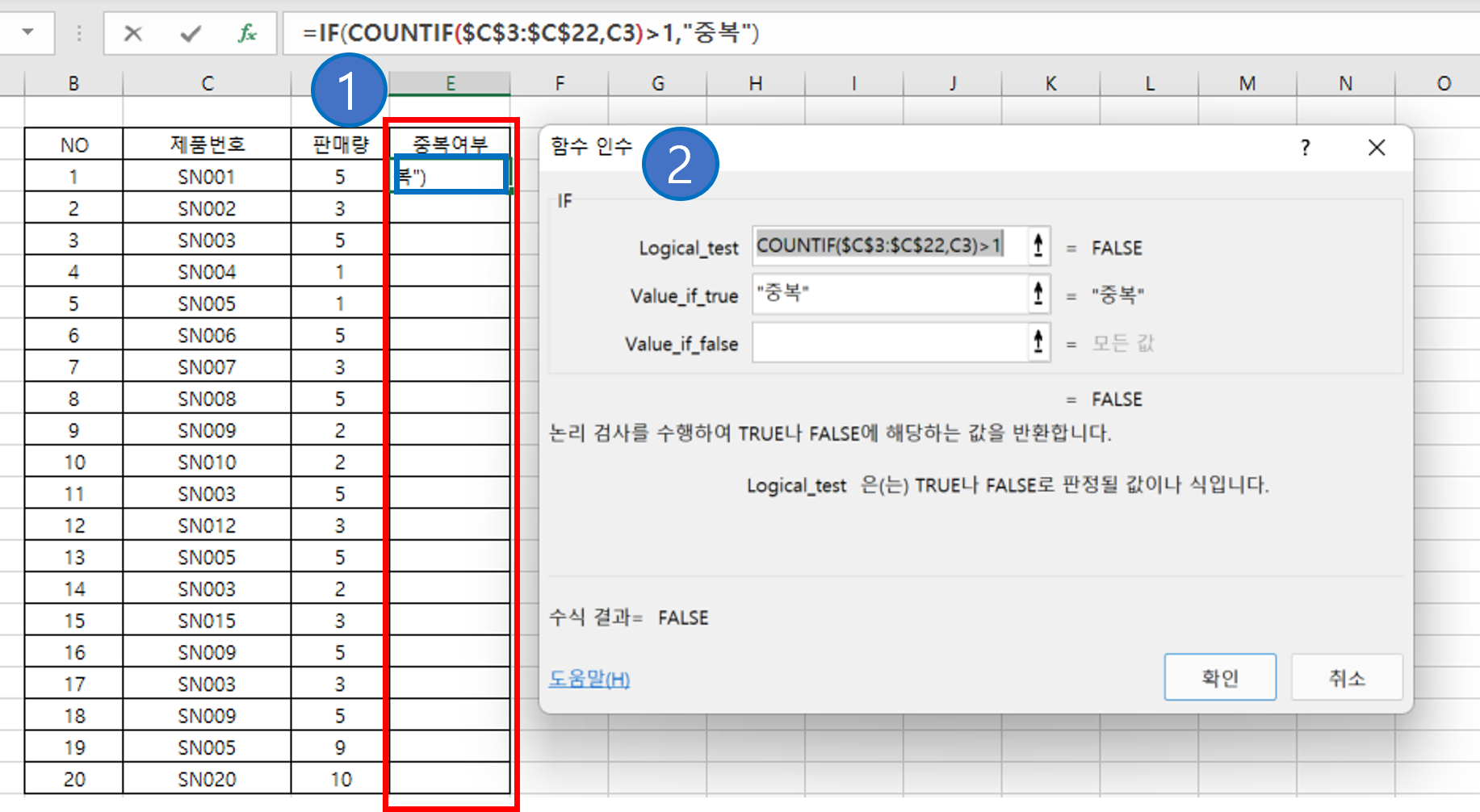Open the 도움말(H) help link

pos(589,679)
